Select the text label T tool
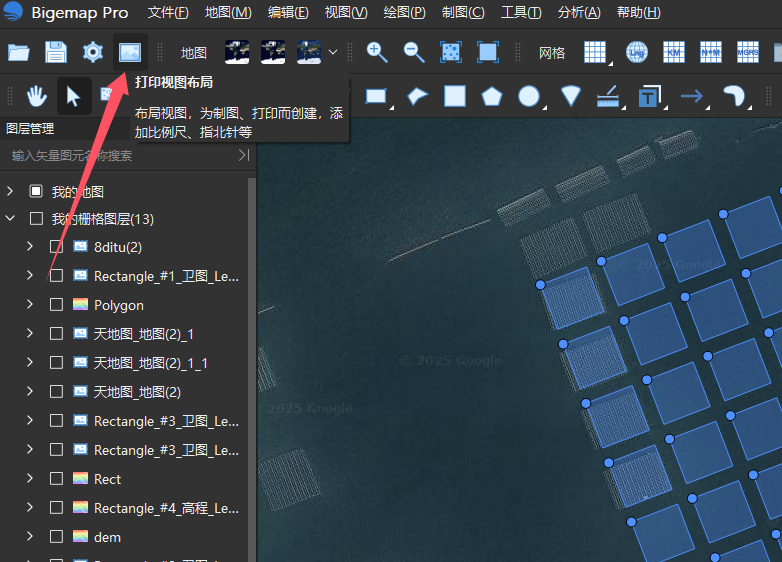 click(x=648, y=96)
